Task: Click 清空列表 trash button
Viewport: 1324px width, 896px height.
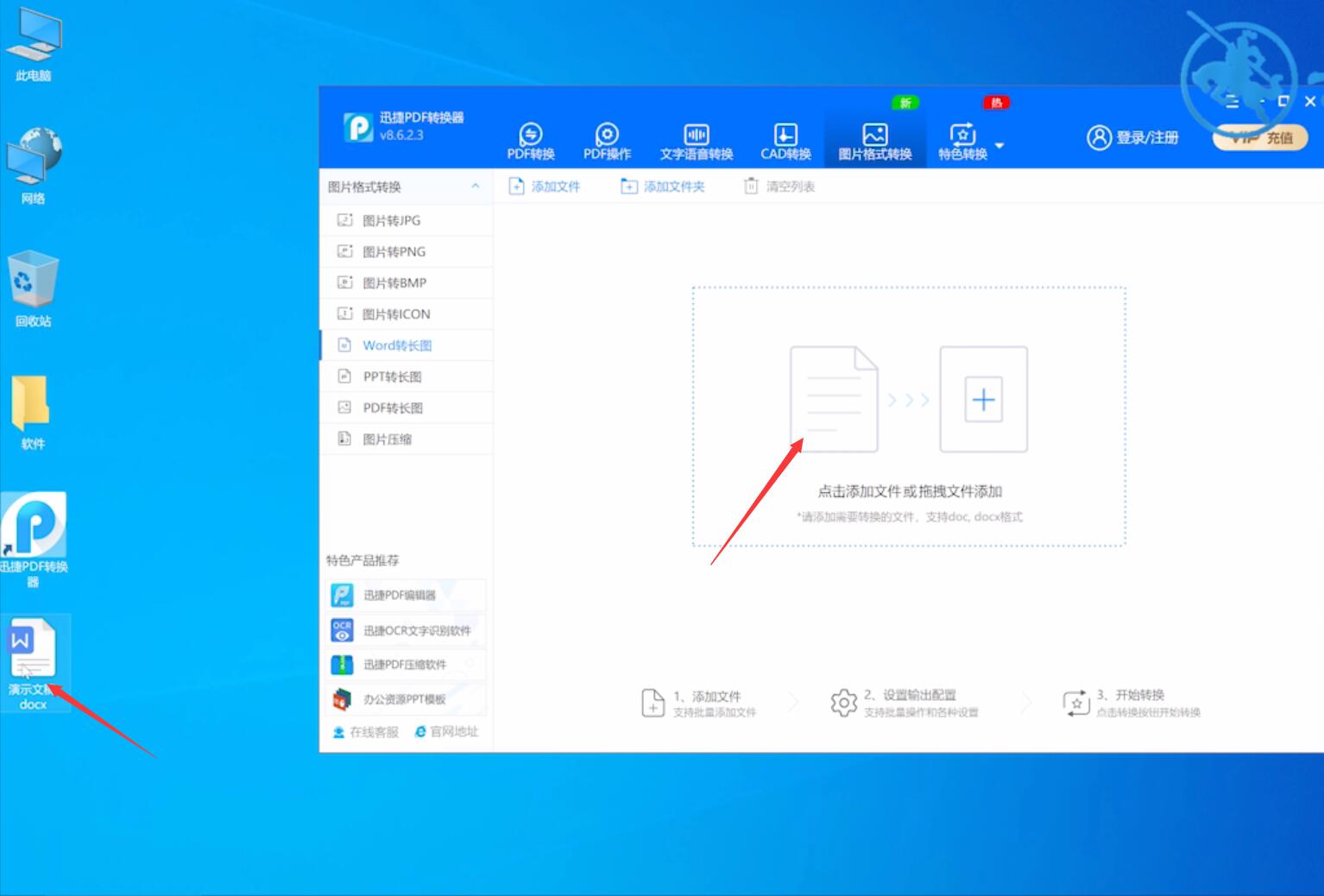Action: (x=779, y=186)
